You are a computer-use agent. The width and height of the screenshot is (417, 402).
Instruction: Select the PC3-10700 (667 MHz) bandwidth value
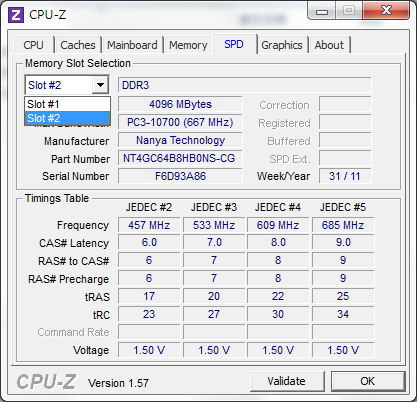[x=180, y=122]
